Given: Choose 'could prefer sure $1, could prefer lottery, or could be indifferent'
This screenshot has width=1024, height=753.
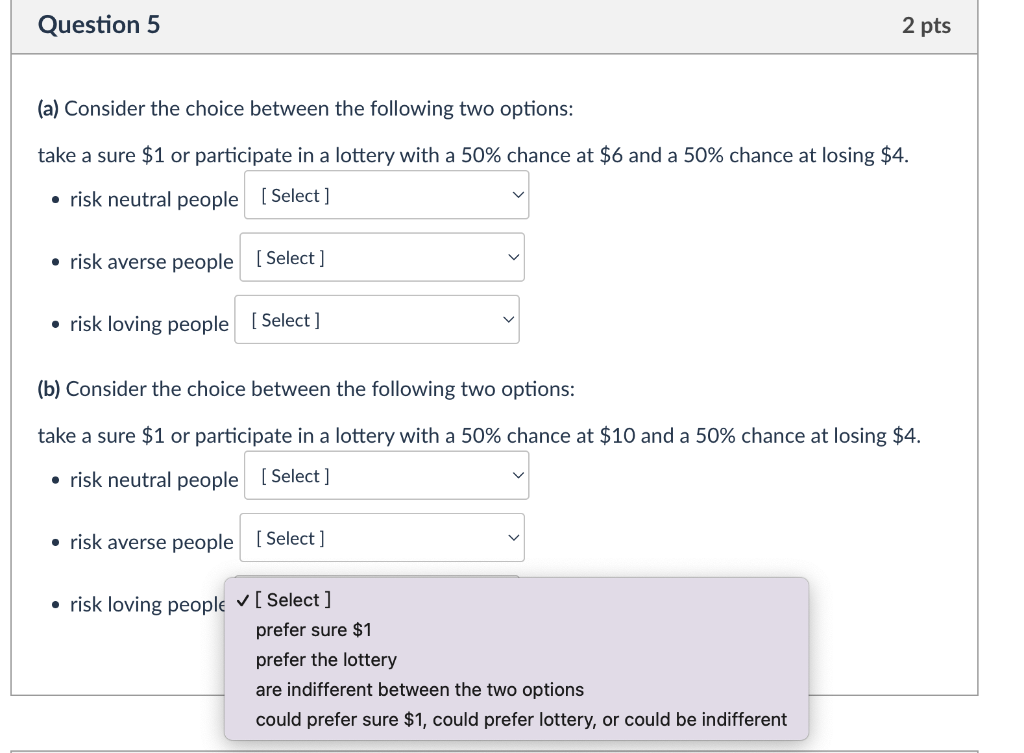Looking at the screenshot, I should click(521, 719).
